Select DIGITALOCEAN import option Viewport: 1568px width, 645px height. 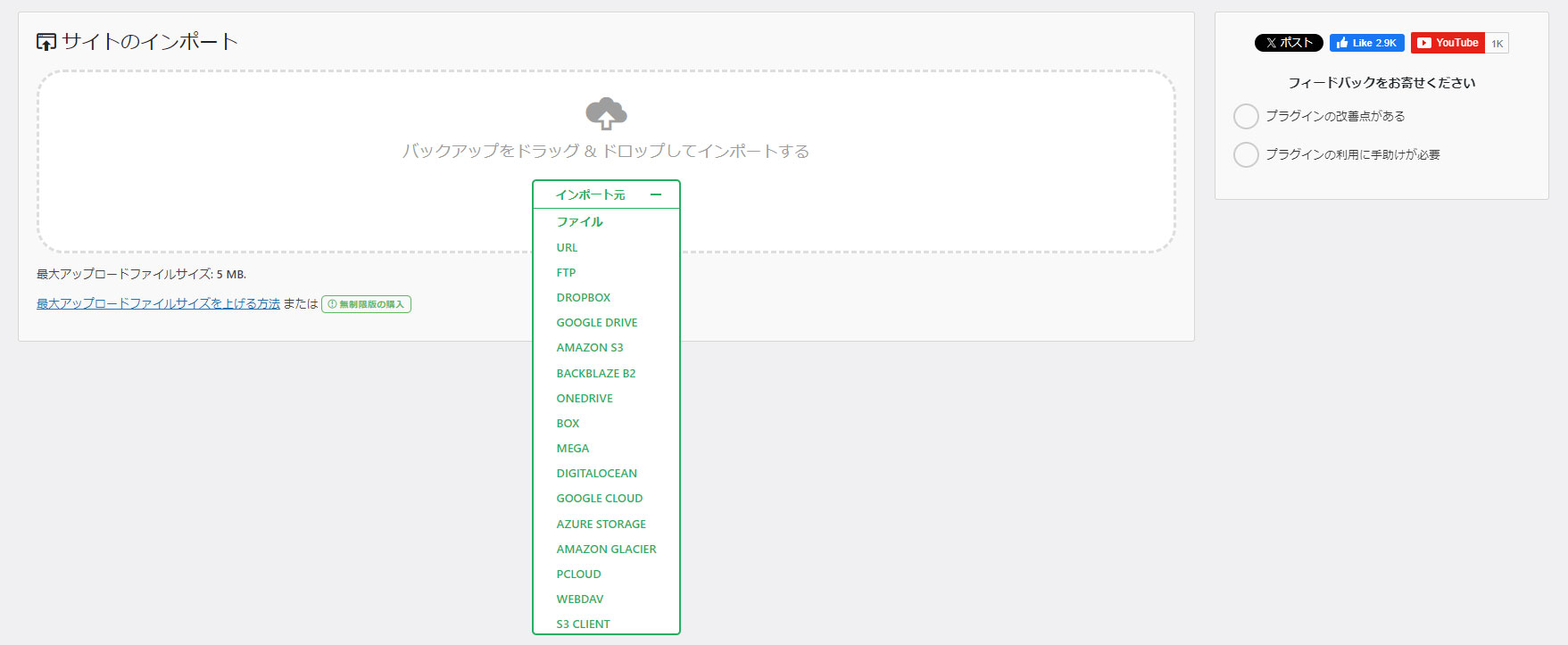pyautogui.click(x=597, y=473)
